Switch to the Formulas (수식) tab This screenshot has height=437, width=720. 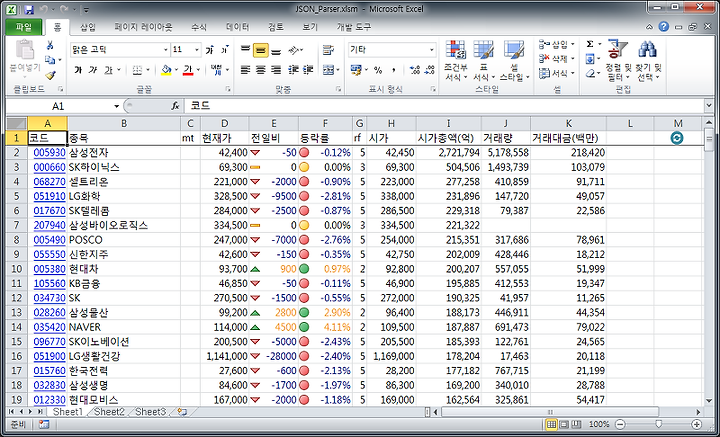[x=199, y=27]
